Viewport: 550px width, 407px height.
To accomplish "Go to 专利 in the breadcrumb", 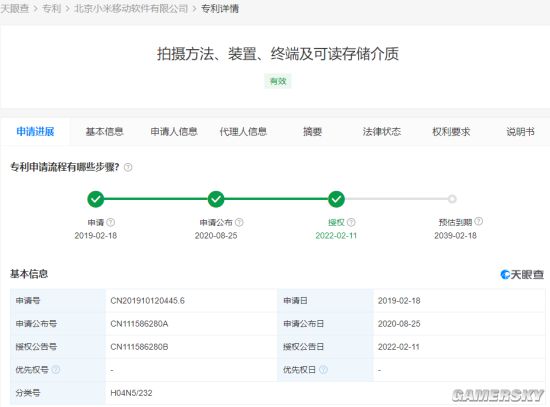I will click(52, 8).
